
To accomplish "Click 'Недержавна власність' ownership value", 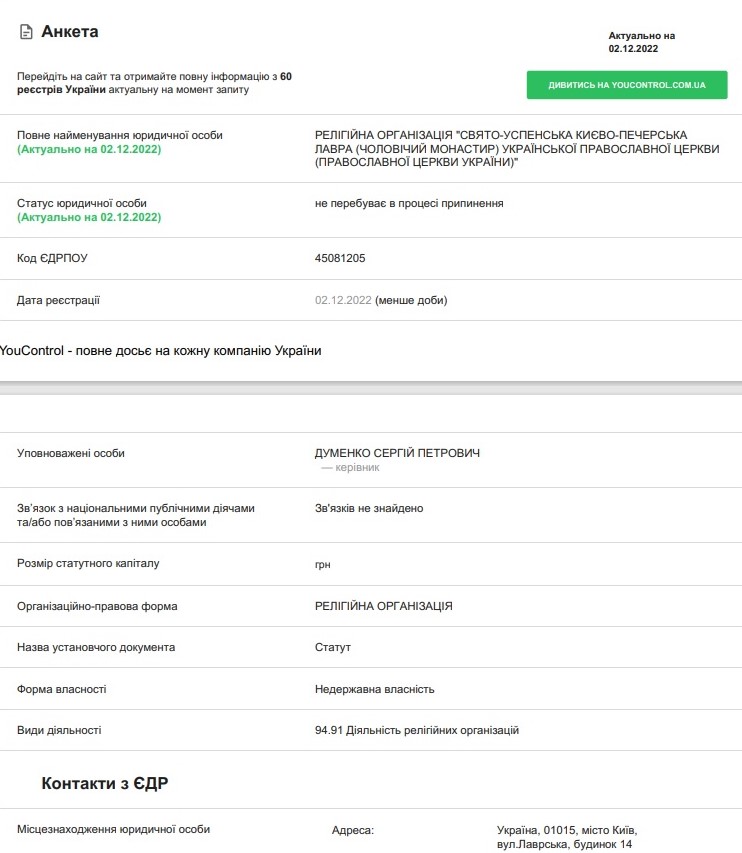I will [x=375, y=689].
